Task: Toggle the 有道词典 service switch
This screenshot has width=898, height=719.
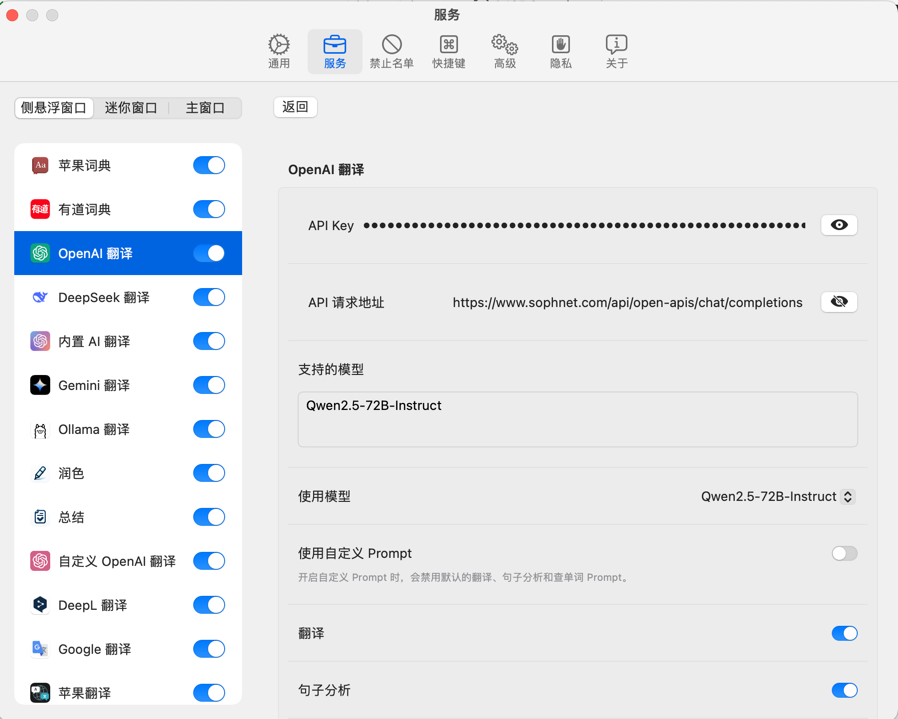Action: pos(209,209)
